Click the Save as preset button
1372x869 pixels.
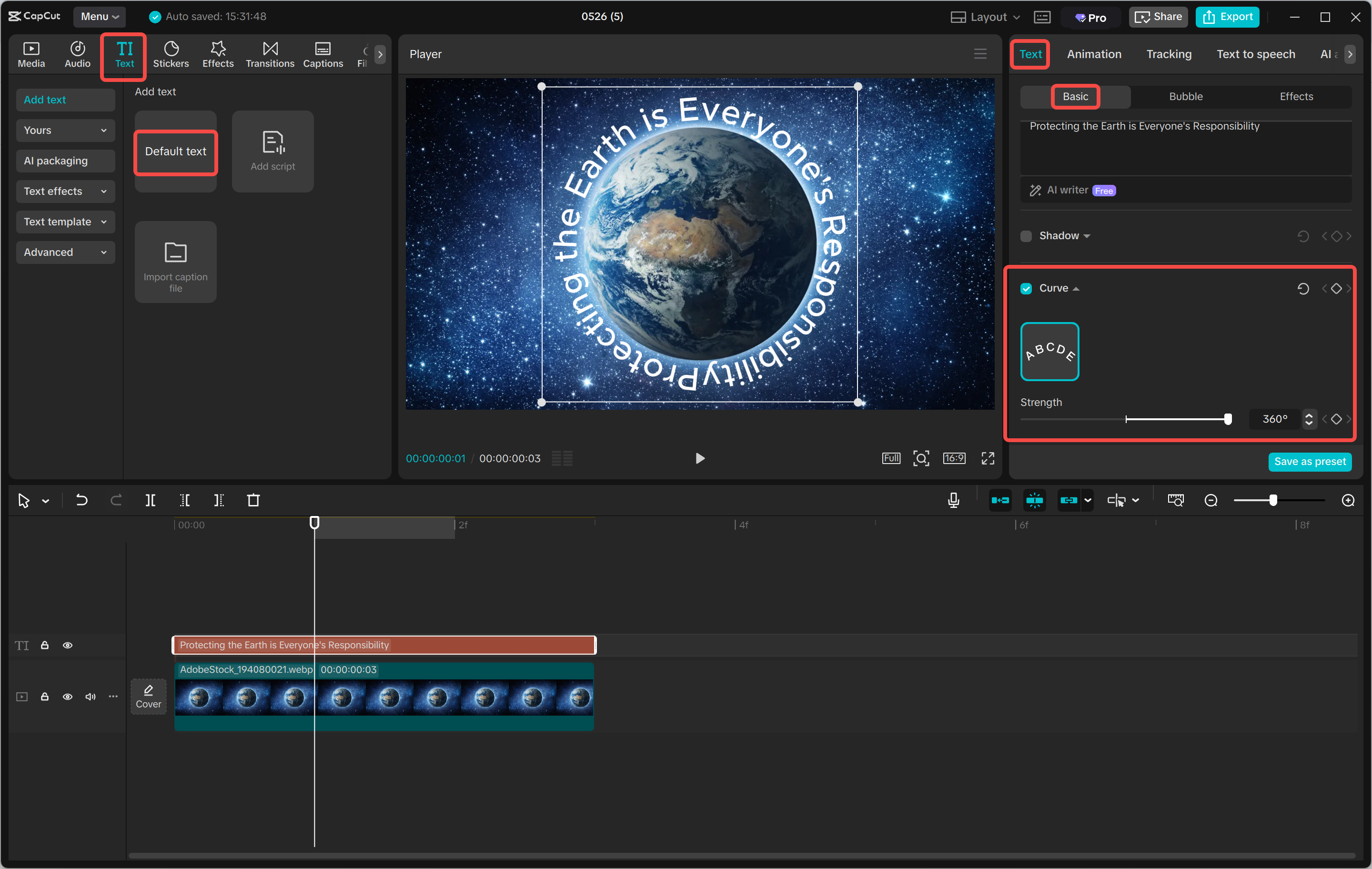(1310, 462)
